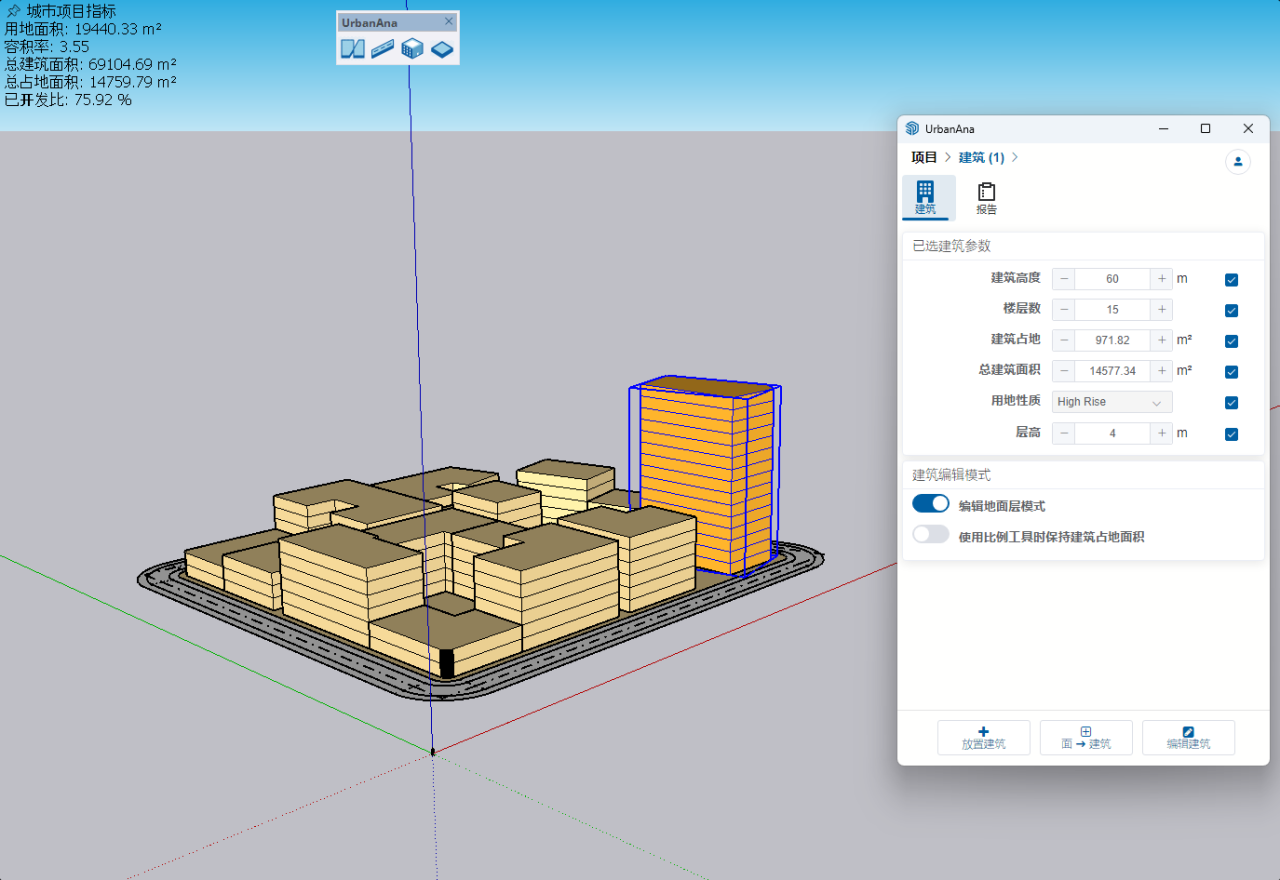The height and width of the screenshot is (880, 1280).
Task: Open the 用地性质 High Rise dropdown
Action: click(1112, 402)
